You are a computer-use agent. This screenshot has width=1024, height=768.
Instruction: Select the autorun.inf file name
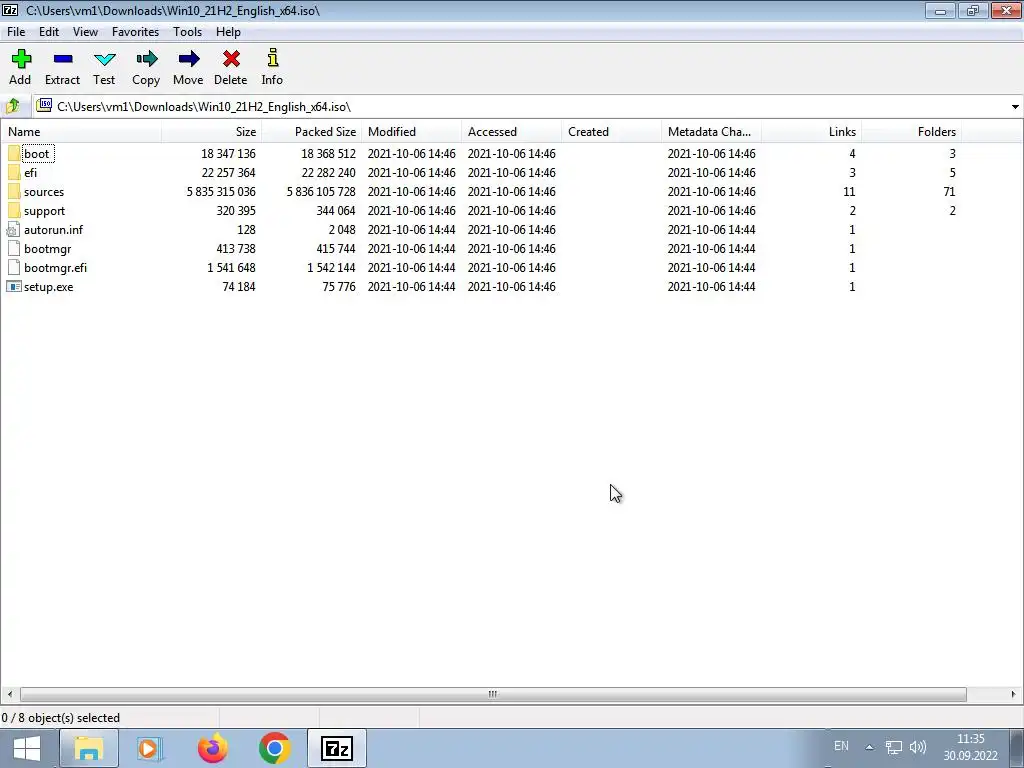point(54,230)
